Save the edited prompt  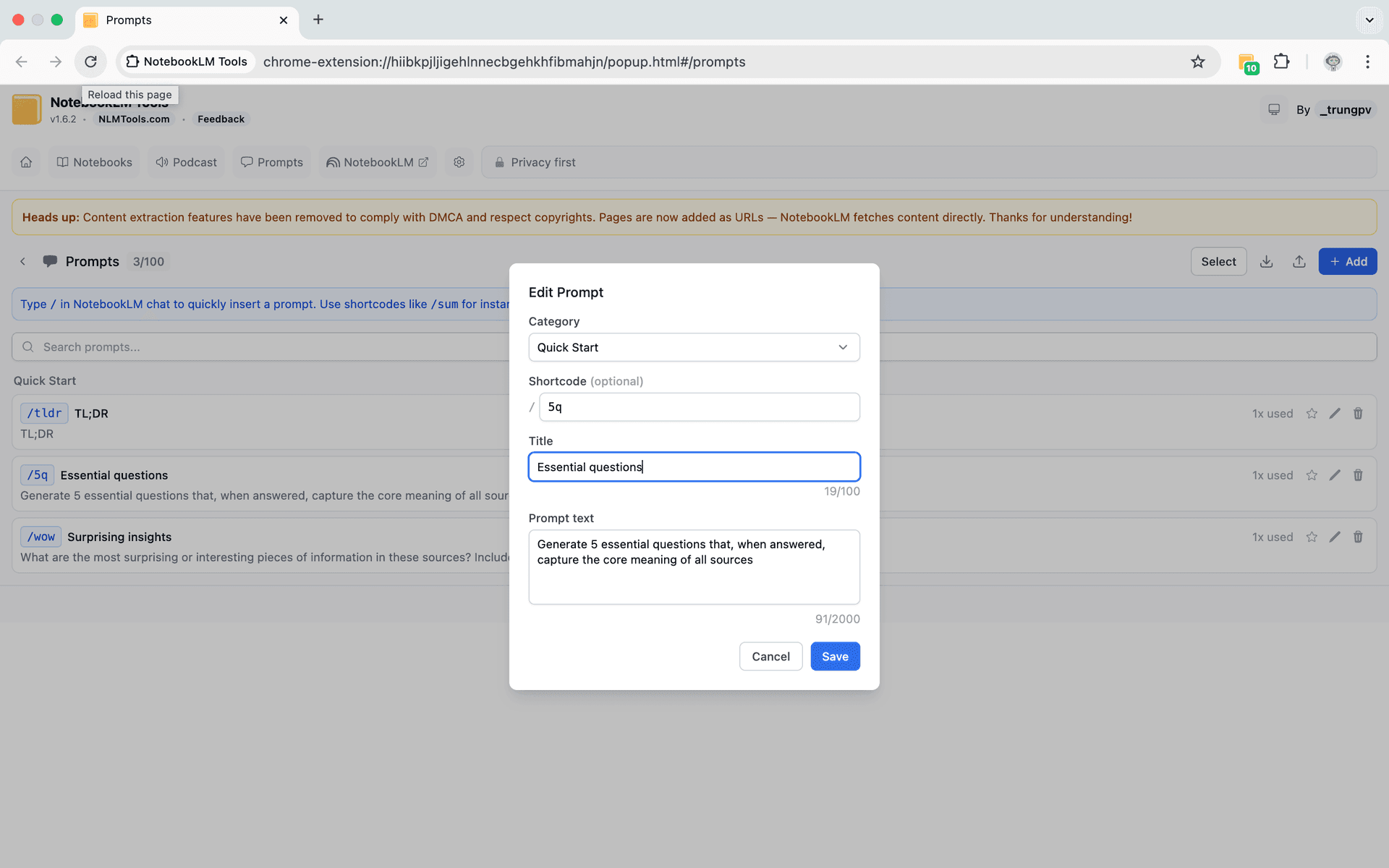(835, 656)
